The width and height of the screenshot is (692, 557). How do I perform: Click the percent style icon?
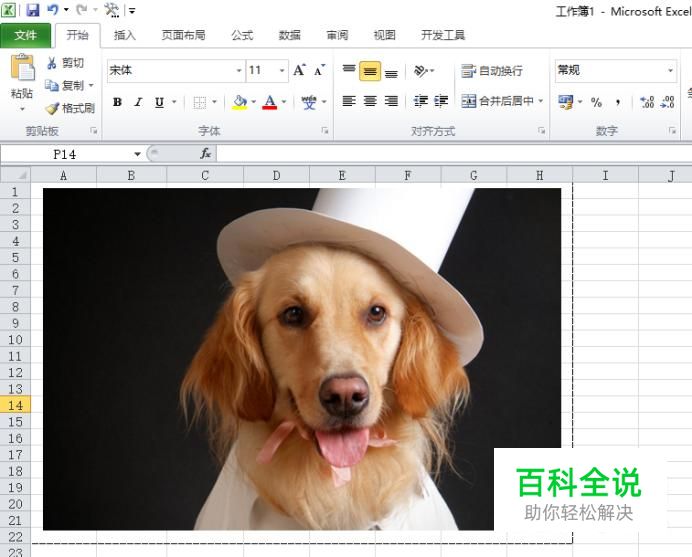[596, 102]
